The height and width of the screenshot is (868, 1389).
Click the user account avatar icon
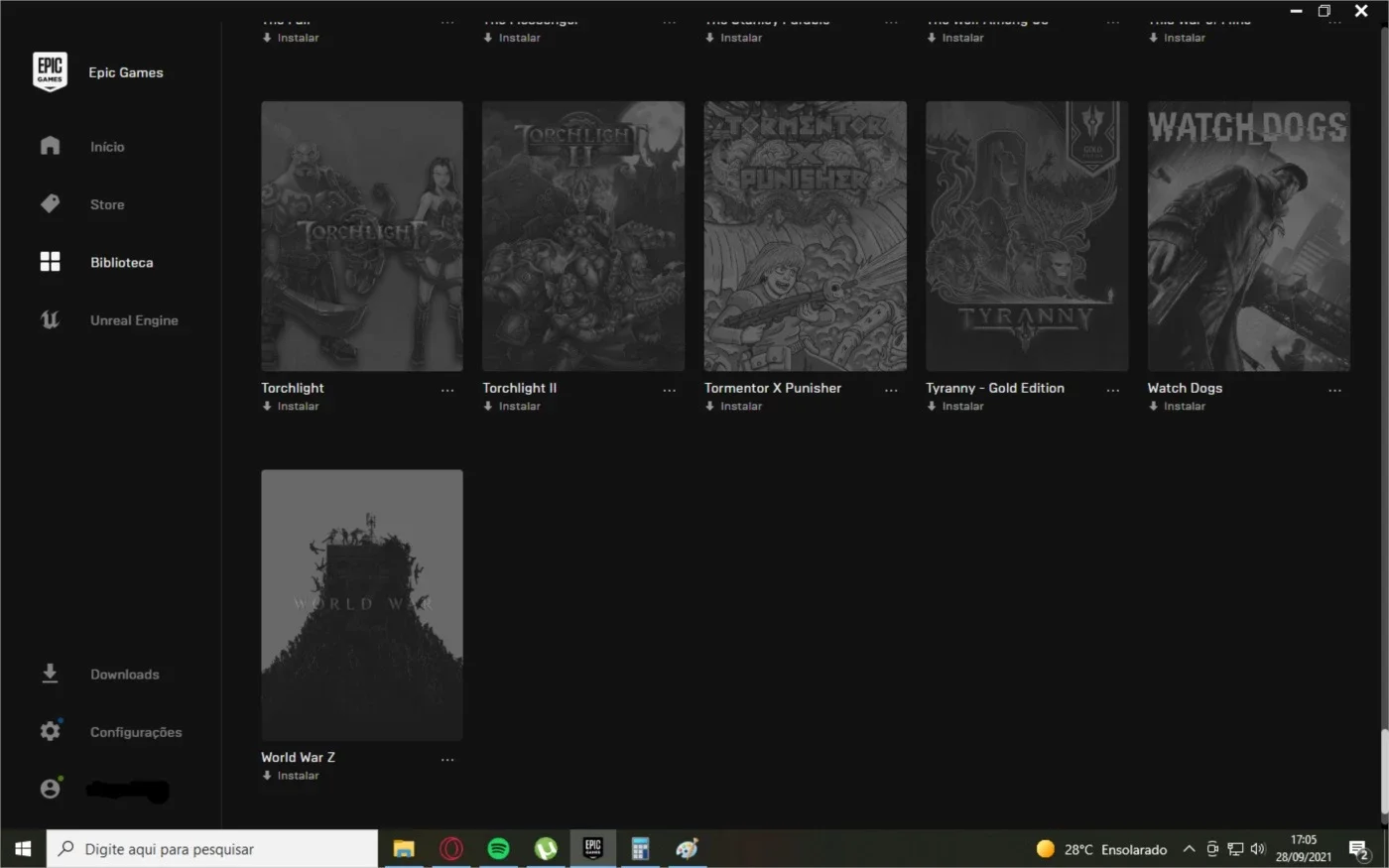click(x=50, y=789)
